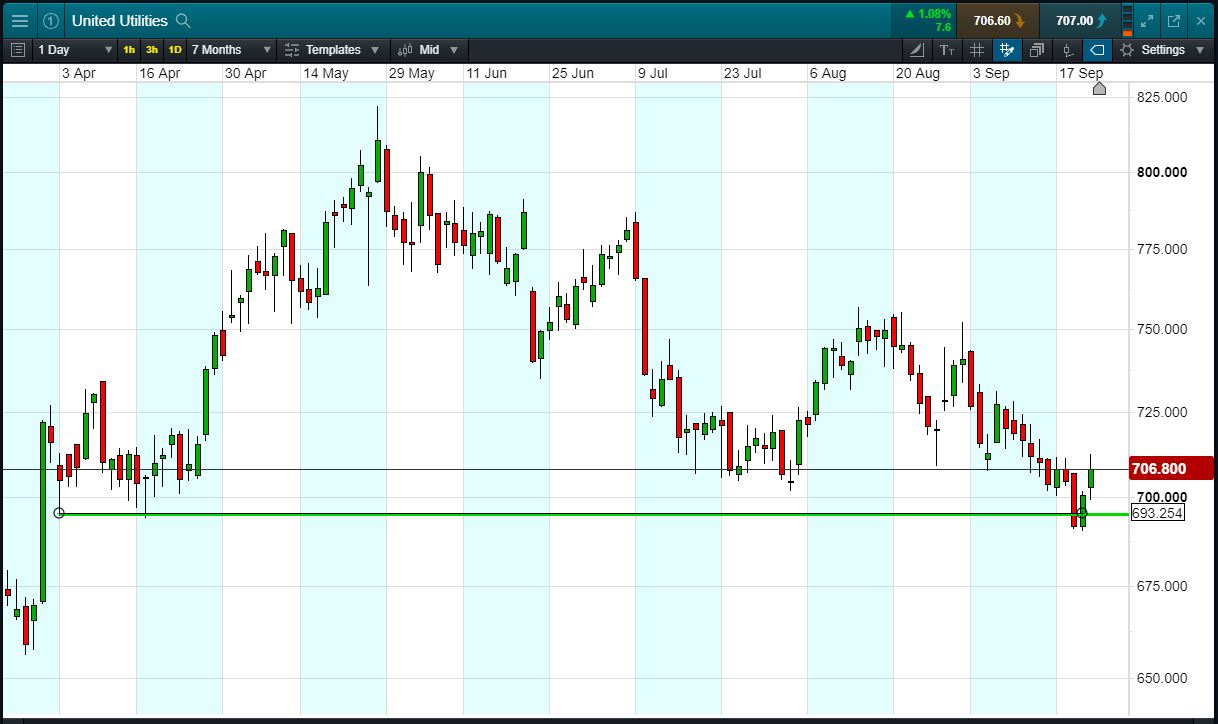Open chart Settings gear

[x=1127, y=50]
